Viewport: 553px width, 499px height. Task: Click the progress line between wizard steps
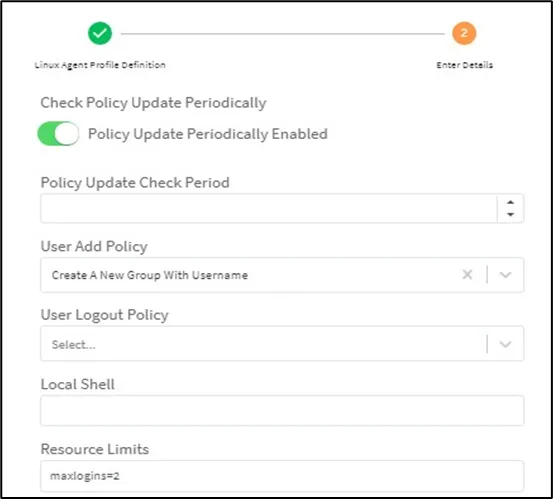click(282, 34)
